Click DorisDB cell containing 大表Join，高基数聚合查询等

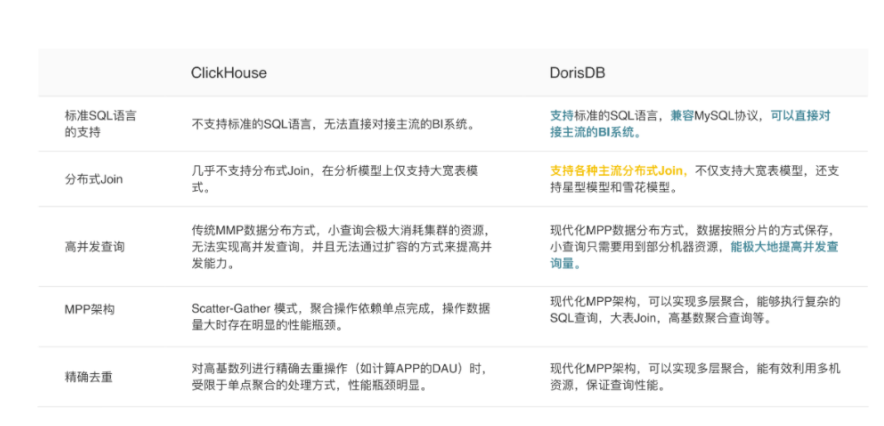tap(695, 309)
